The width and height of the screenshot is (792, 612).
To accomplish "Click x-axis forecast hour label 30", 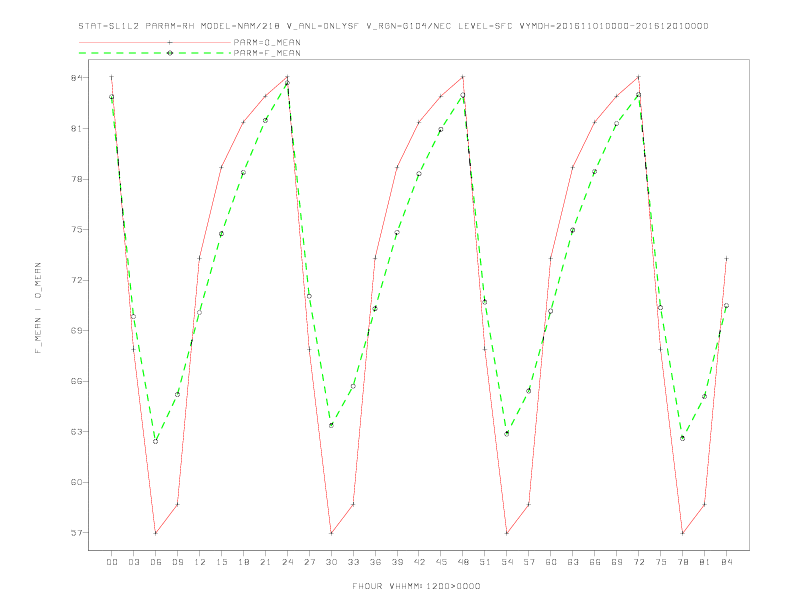I will click(331, 562).
